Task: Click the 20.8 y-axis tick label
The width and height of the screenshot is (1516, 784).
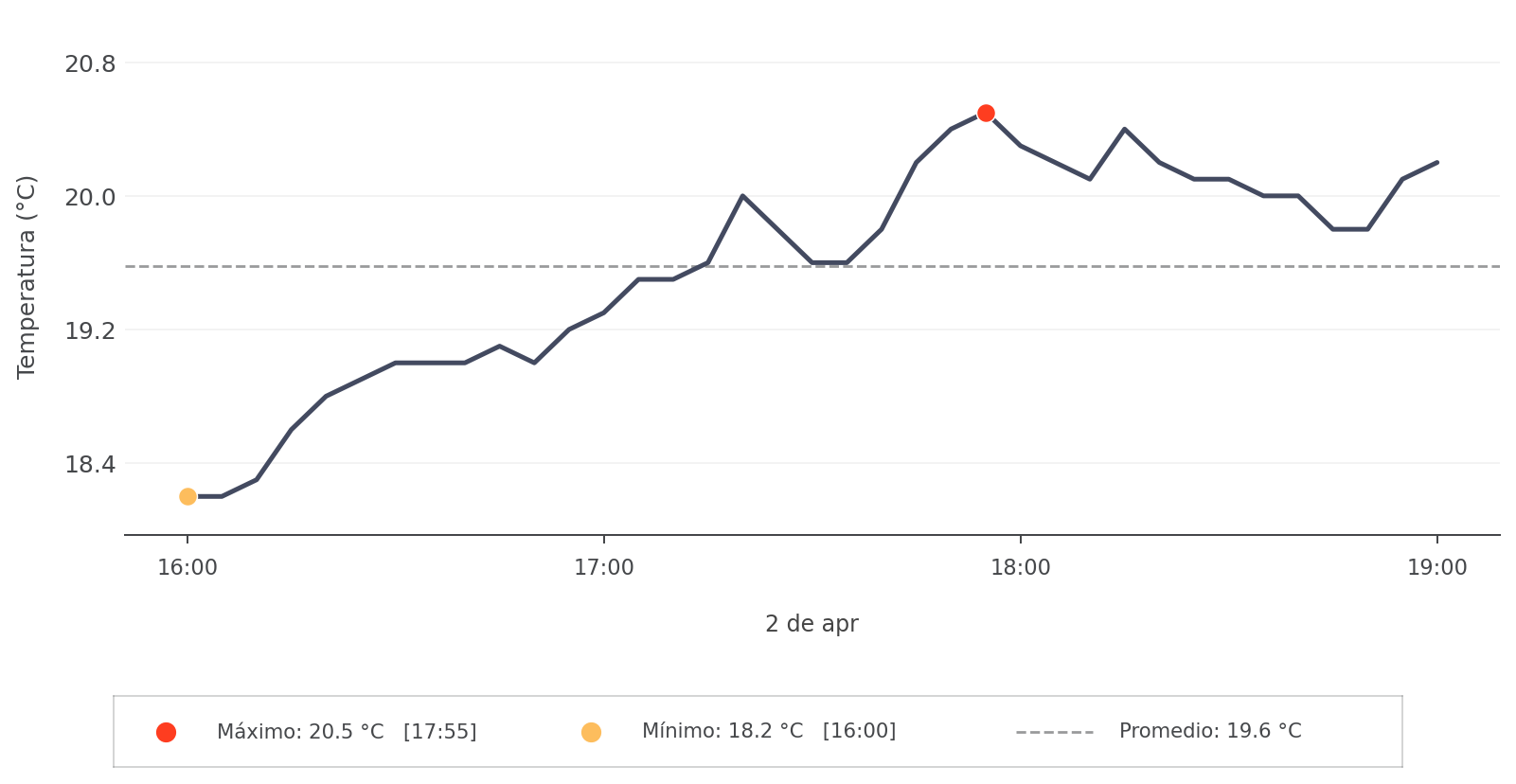Action: pos(90,64)
